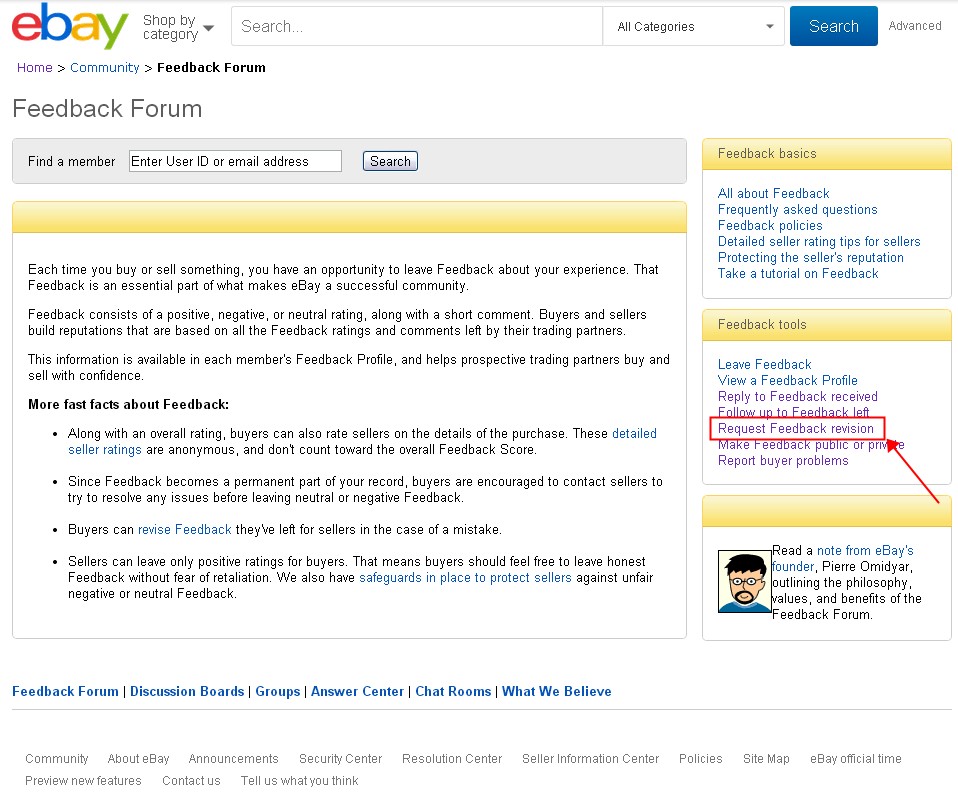Viewport: 958px width, 795px height.
Task: Open Discussion Boards in the bottom navigation
Action: (187, 691)
